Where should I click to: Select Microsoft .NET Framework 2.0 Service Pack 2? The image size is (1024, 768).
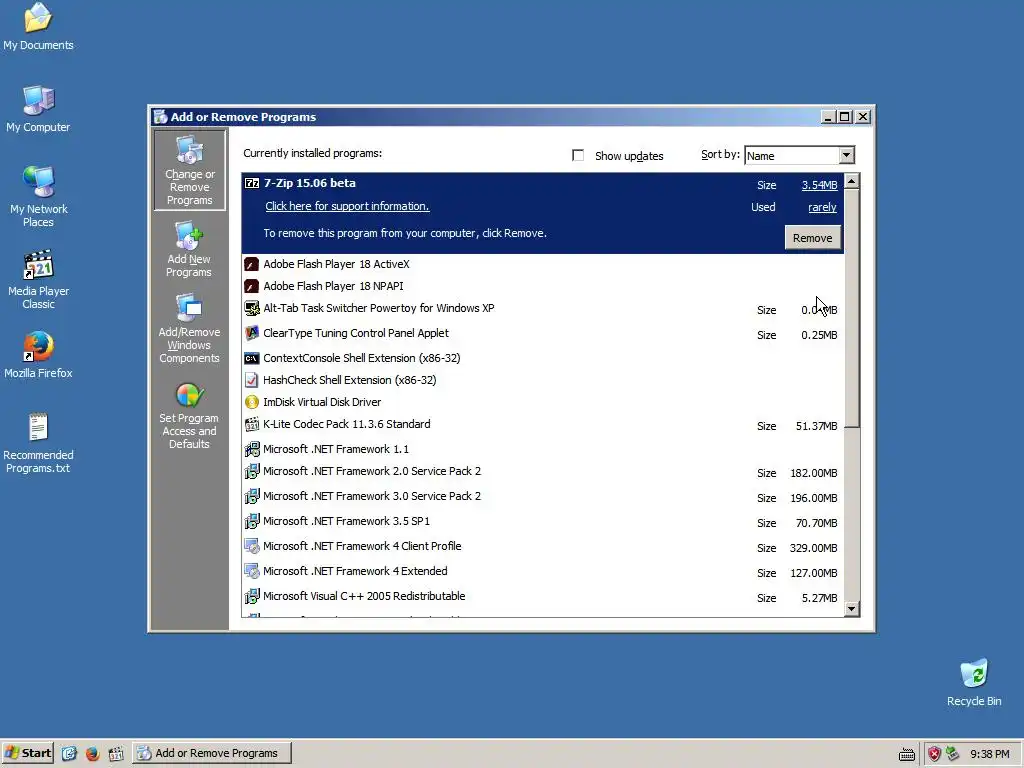543,472
